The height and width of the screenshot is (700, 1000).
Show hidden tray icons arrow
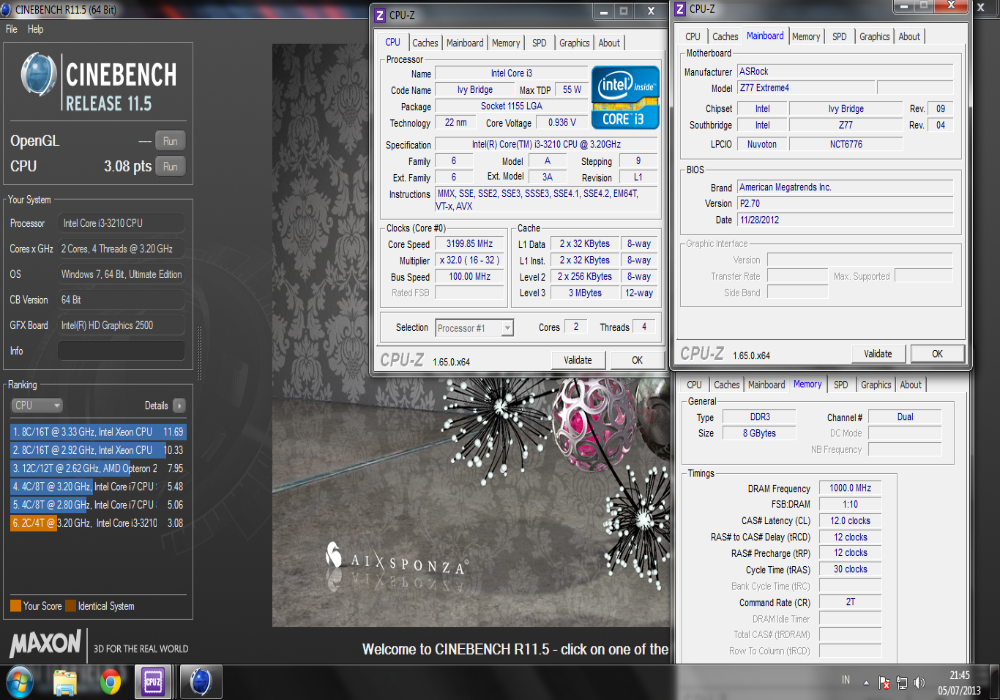(866, 683)
